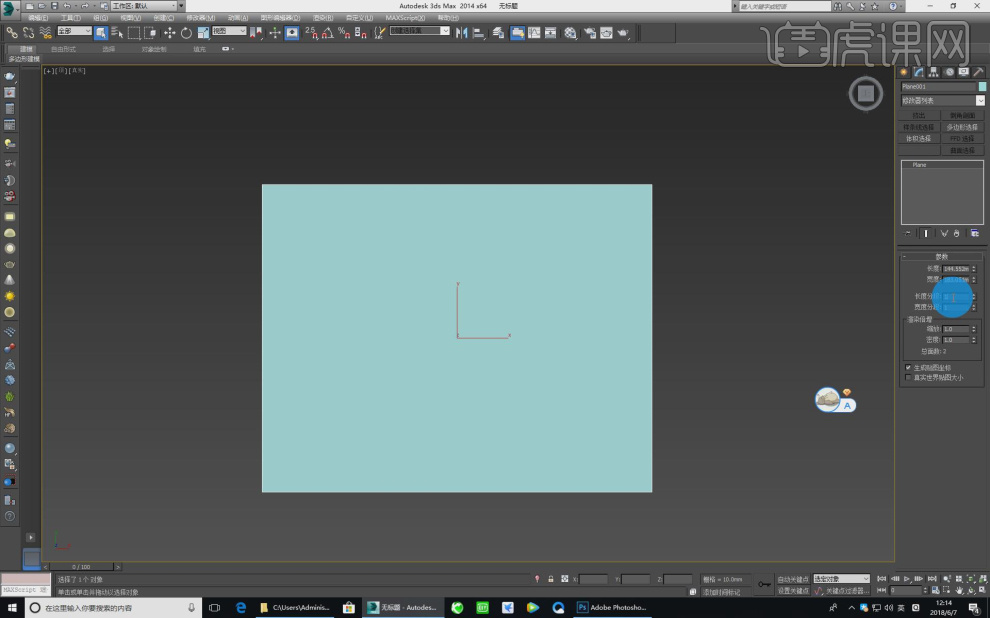The height and width of the screenshot is (618, 990).
Task: Click the object color swatch next to Plane001
Action: (x=982, y=86)
